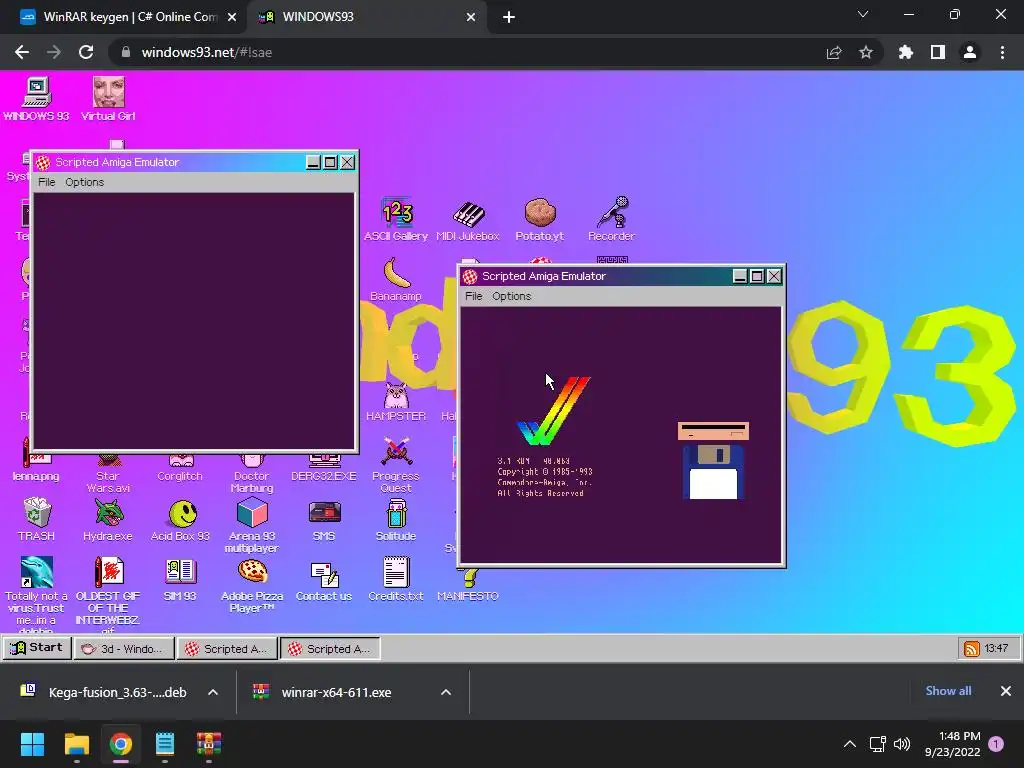Switch to the '3d - Windo...' taskbar button
Viewport: 1024px width, 768px height.
(123, 648)
